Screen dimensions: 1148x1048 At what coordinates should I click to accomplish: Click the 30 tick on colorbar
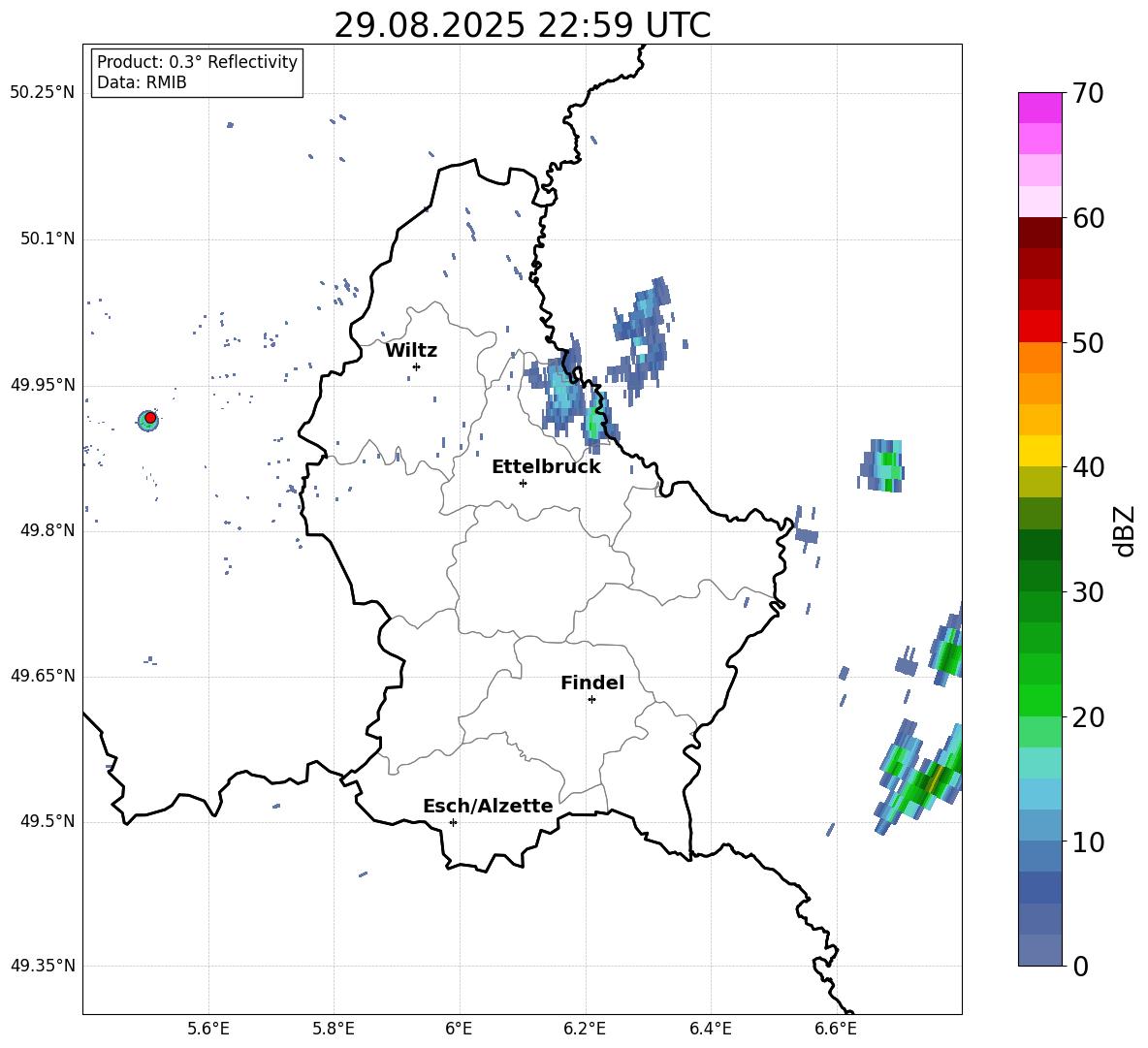point(1088,592)
